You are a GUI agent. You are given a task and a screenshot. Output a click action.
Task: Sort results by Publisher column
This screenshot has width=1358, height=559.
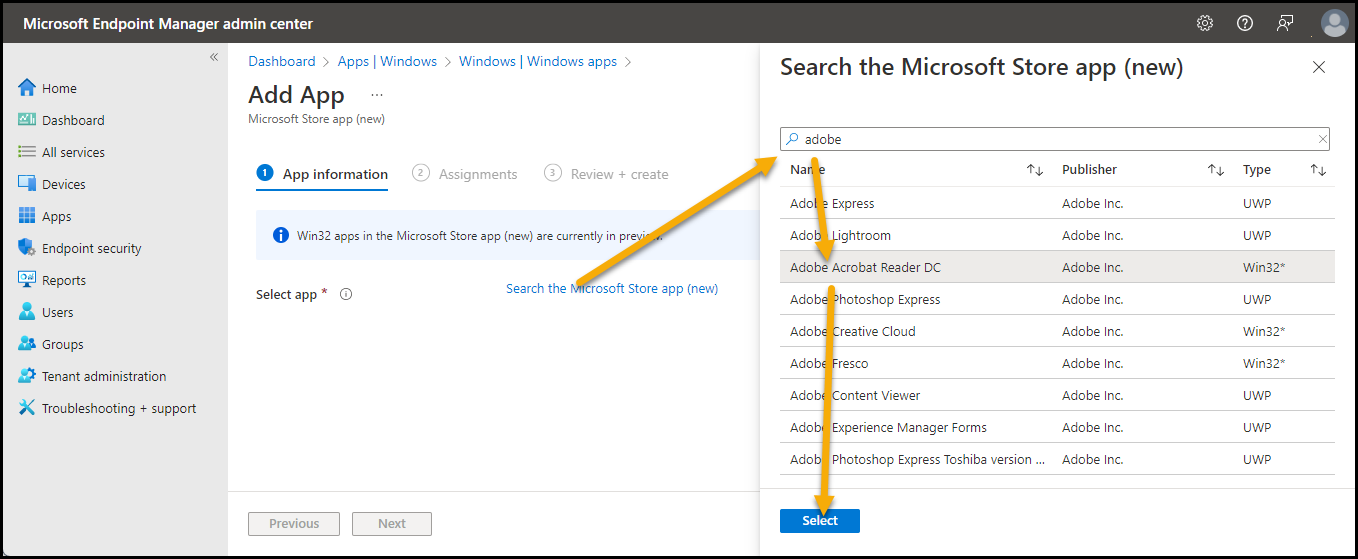1215,170
